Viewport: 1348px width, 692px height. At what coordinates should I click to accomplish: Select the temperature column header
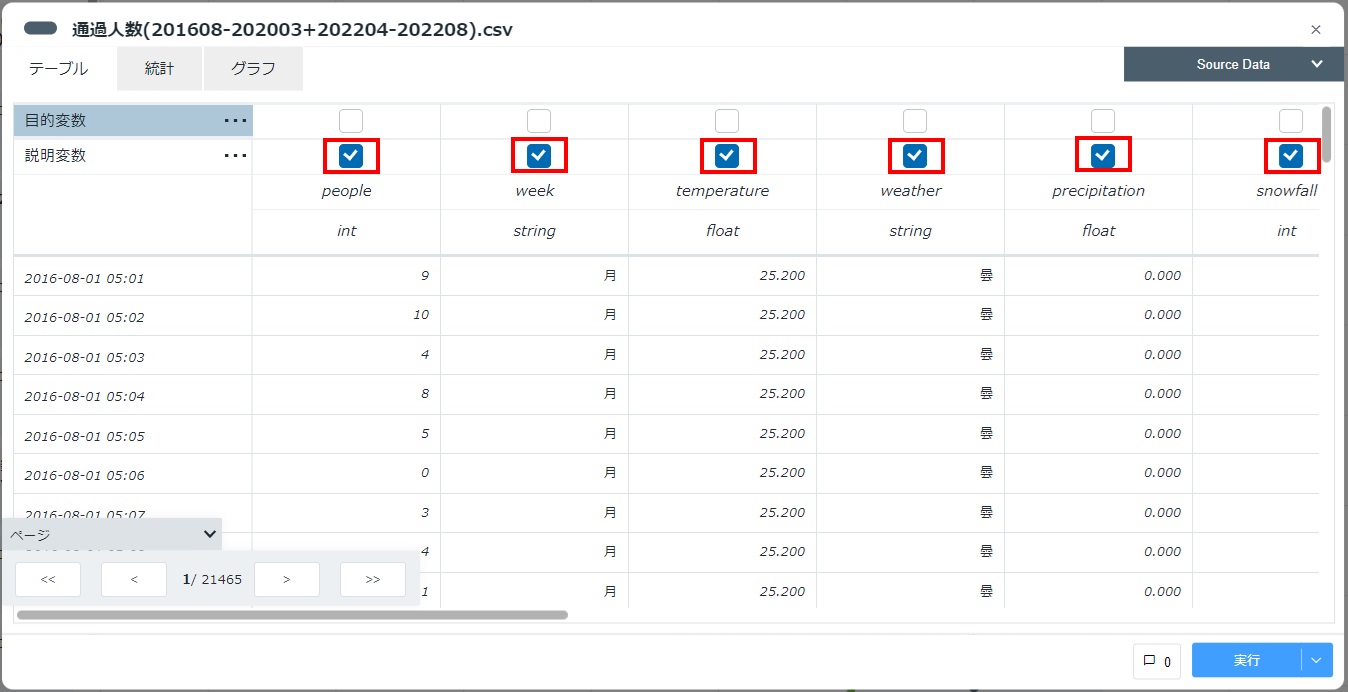point(722,191)
